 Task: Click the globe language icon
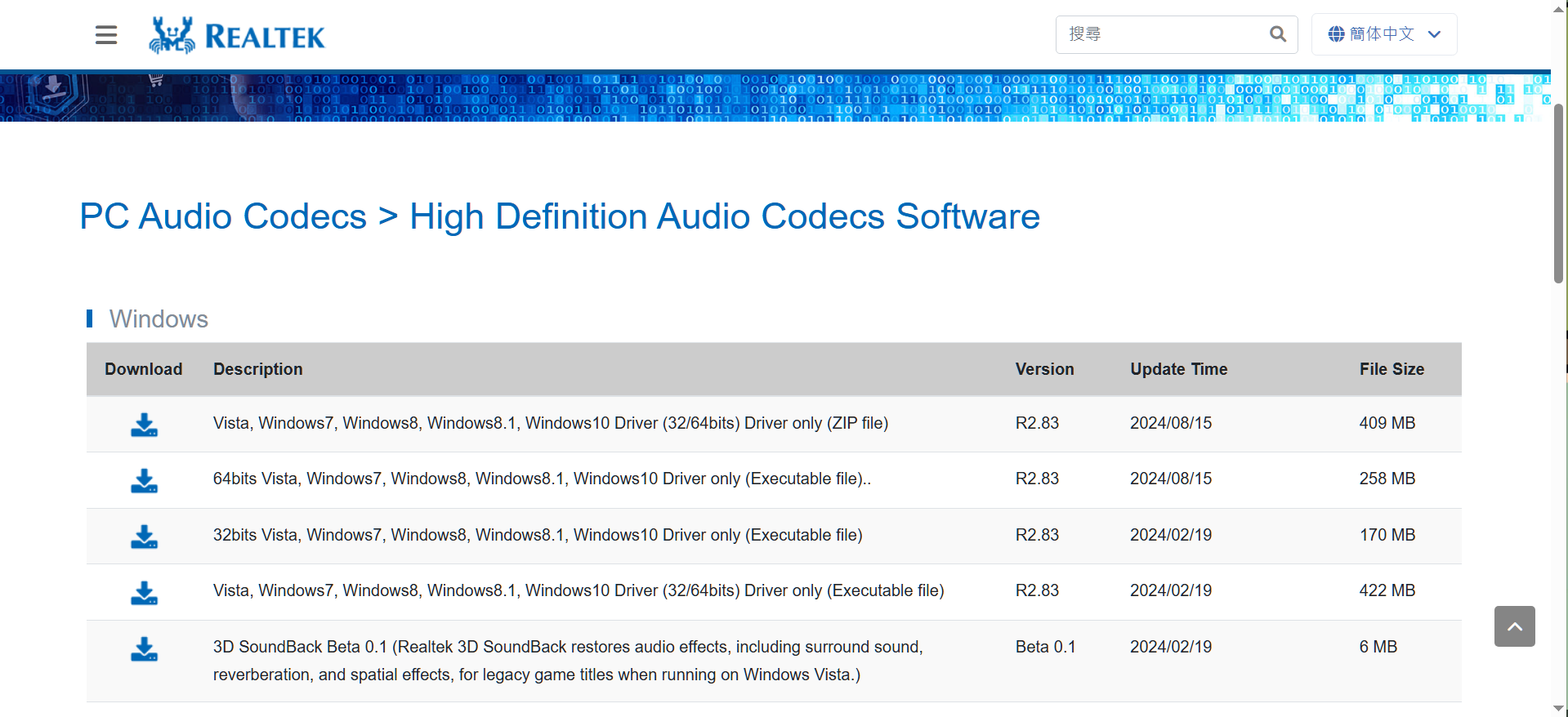1336,34
